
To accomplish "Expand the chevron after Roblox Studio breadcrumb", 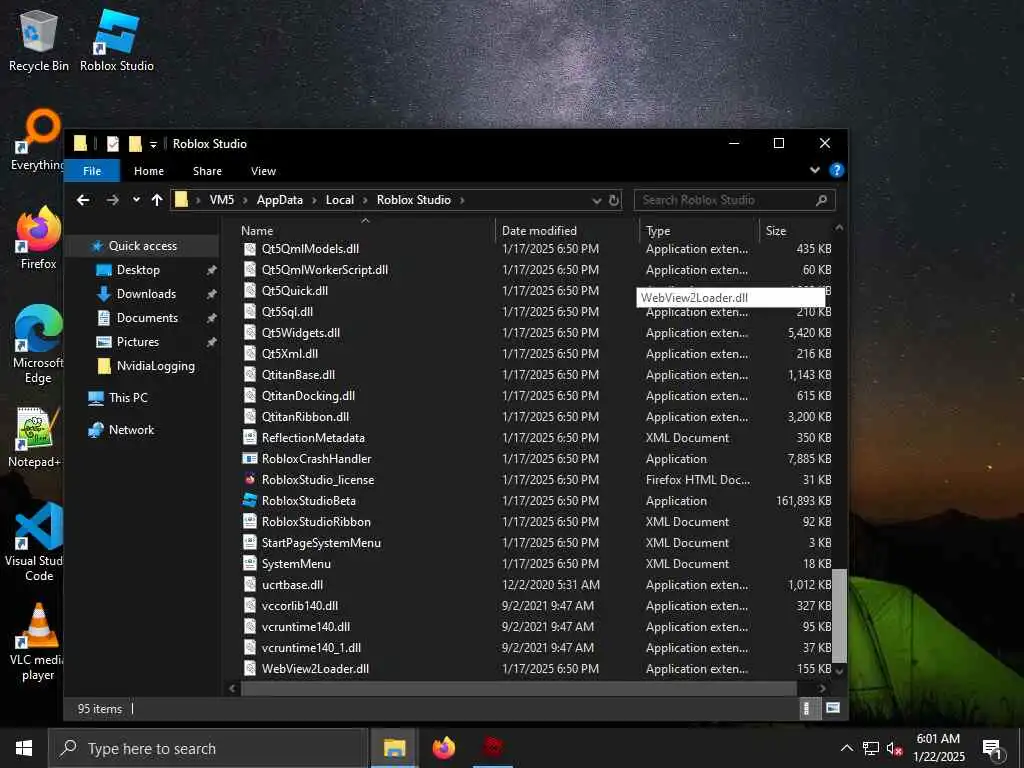I will (462, 200).
